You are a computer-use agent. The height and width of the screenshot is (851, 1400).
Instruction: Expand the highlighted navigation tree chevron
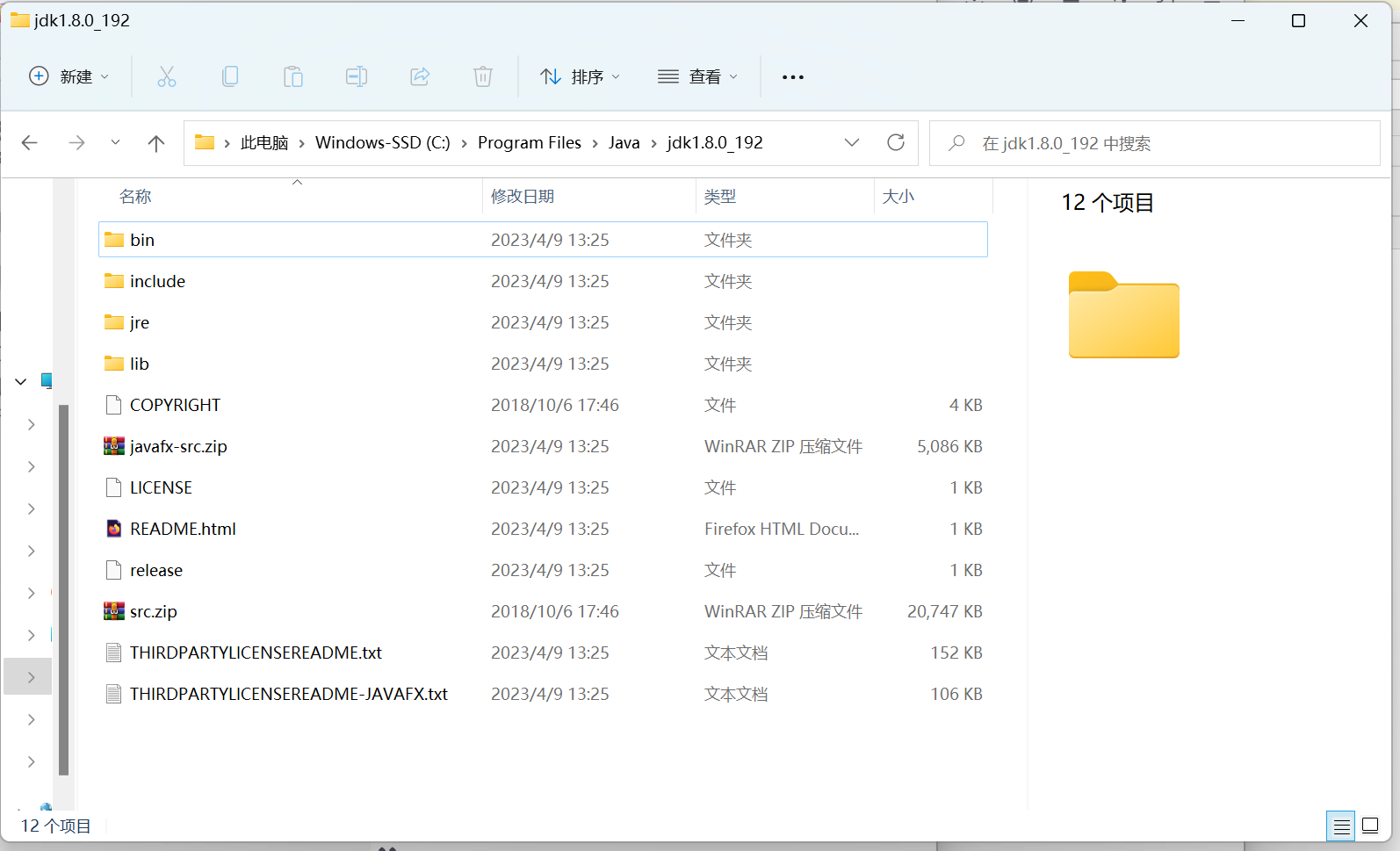[x=32, y=677]
